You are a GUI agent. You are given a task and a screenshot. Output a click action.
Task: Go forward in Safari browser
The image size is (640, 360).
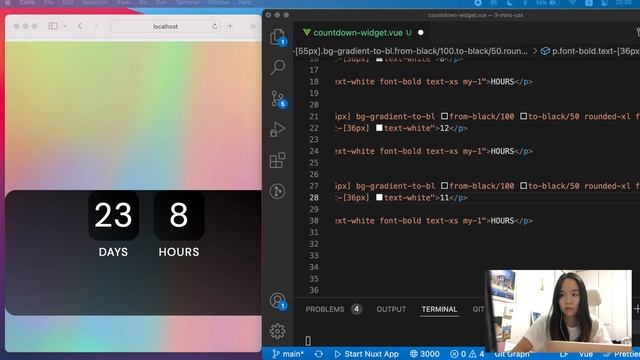[96, 26]
